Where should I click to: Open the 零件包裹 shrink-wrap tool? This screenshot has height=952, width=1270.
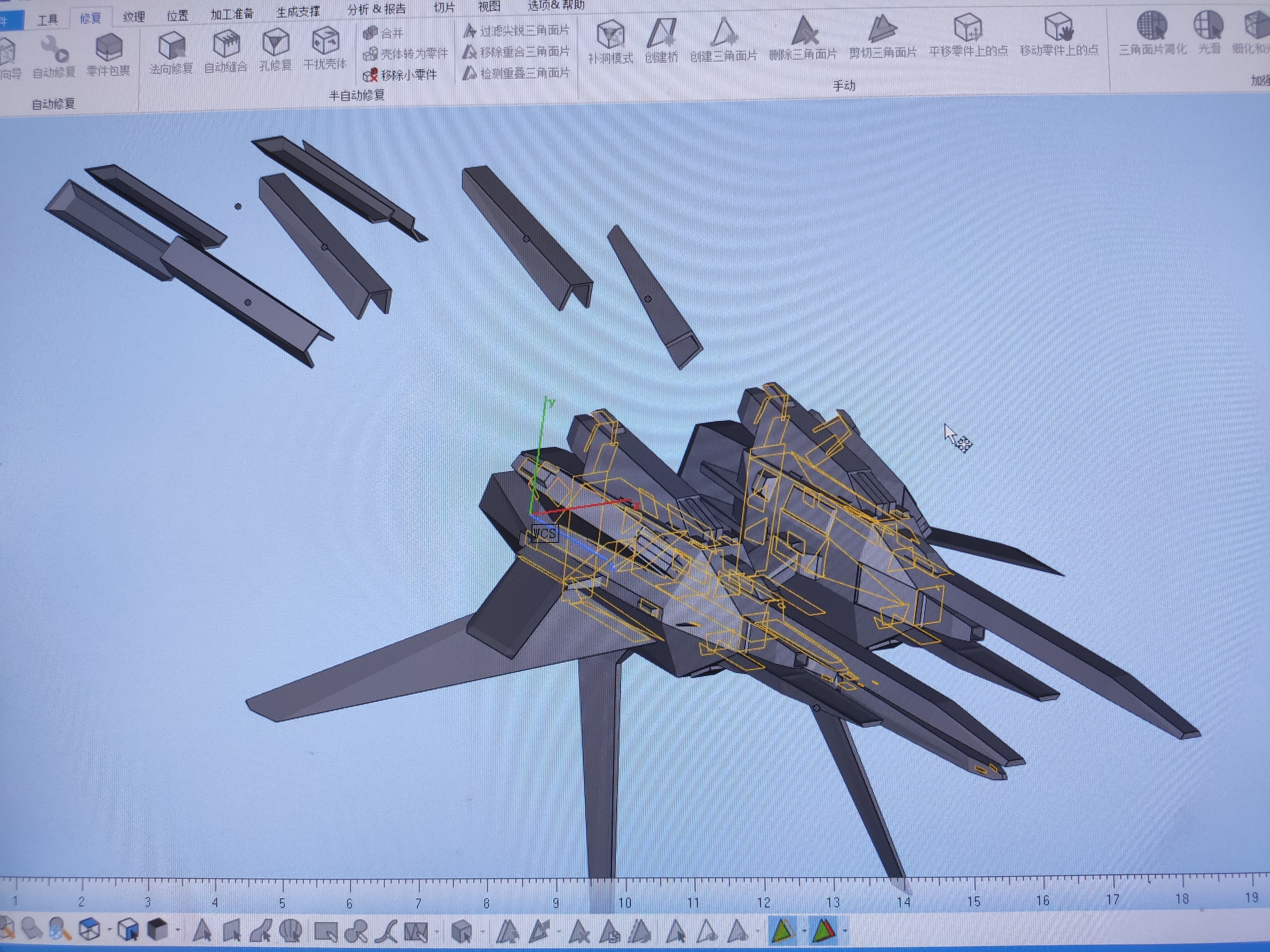(109, 55)
